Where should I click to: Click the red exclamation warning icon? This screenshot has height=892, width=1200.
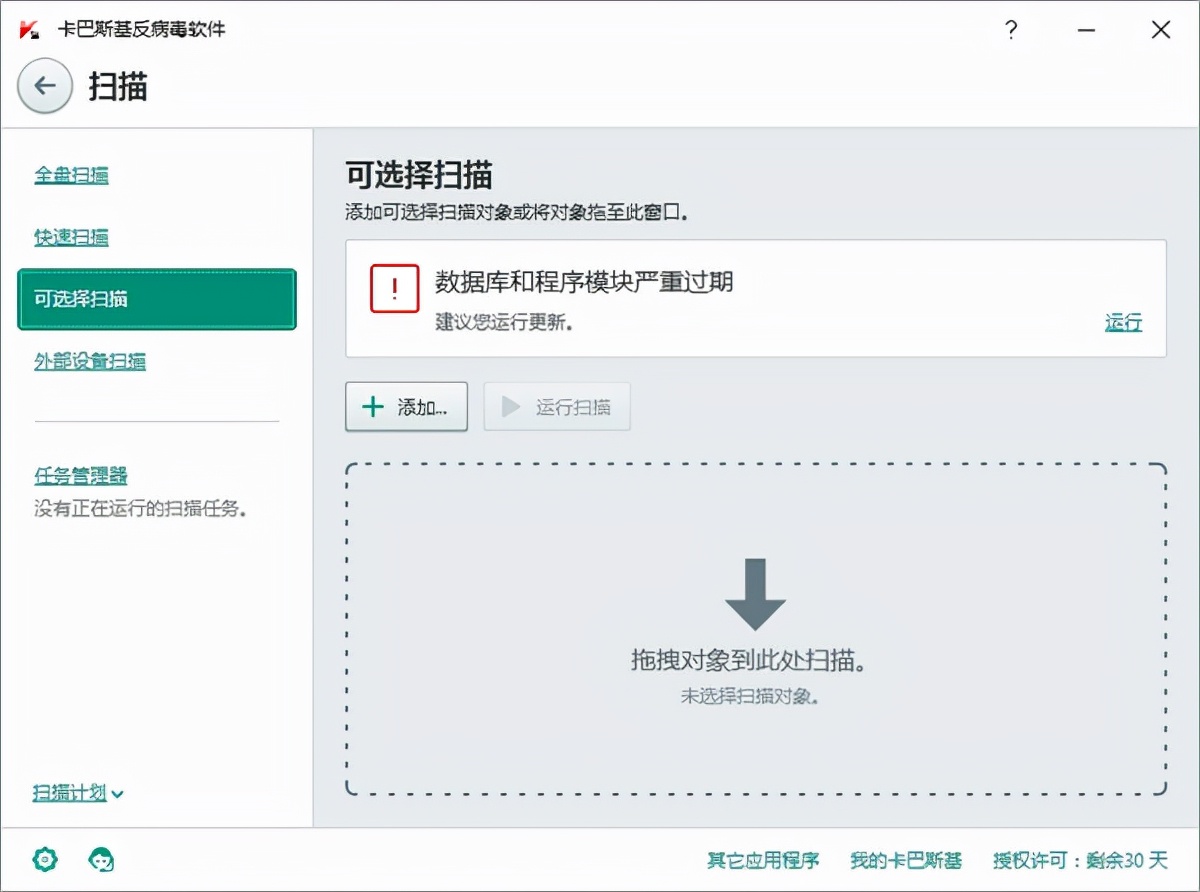394,288
